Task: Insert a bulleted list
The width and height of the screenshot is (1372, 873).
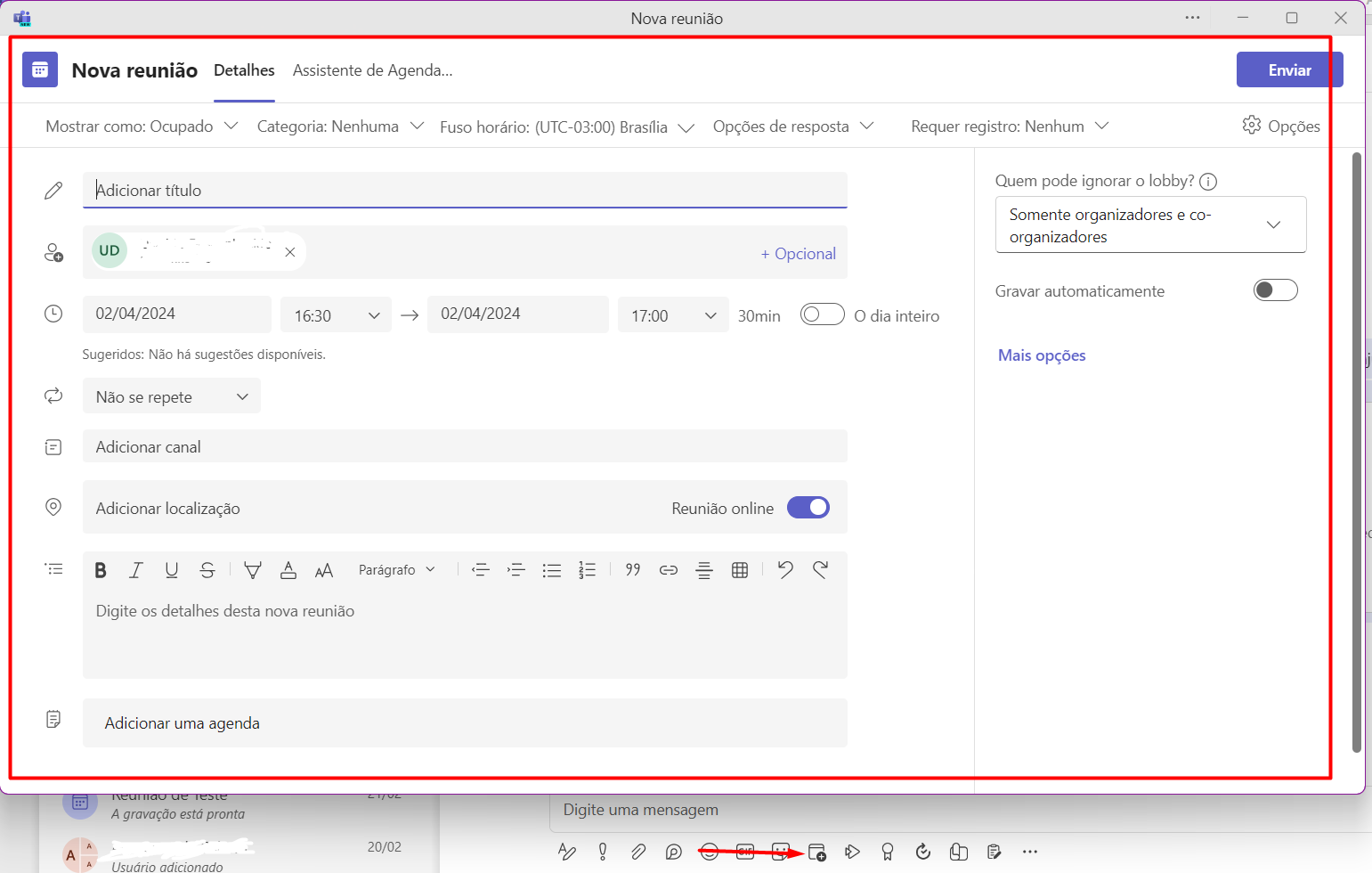Action: pos(552,570)
